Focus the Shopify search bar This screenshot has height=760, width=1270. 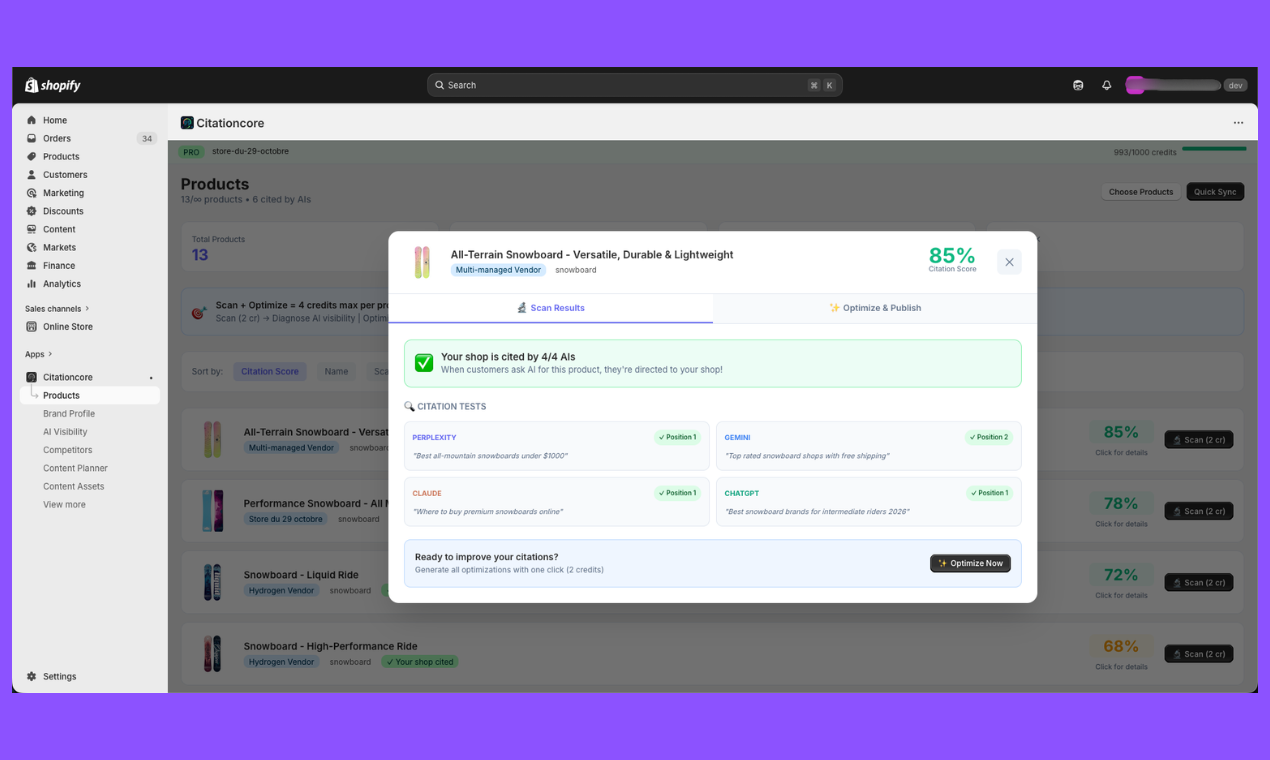click(635, 85)
